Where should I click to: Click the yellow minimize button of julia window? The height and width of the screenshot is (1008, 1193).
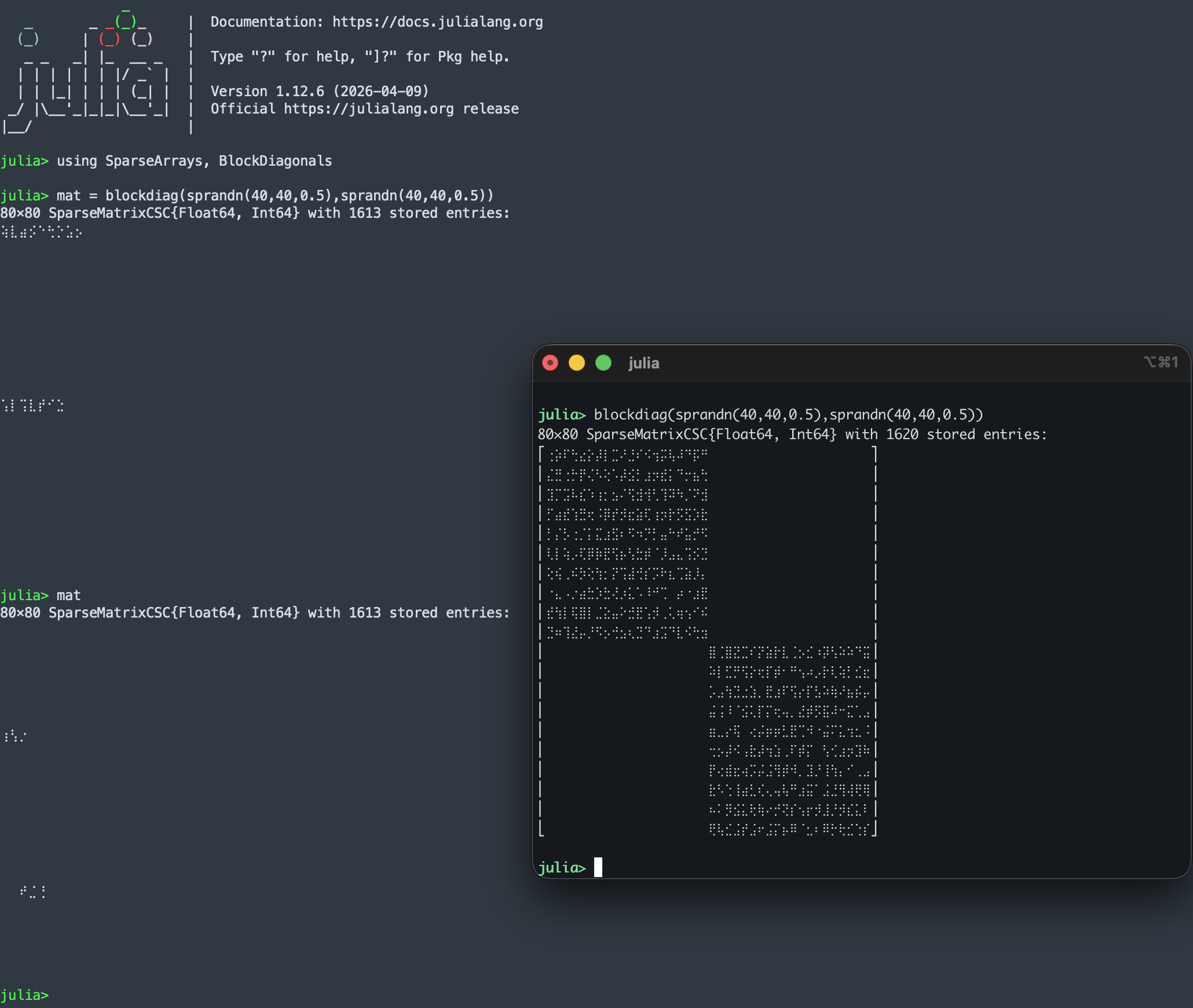tap(577, 363)
